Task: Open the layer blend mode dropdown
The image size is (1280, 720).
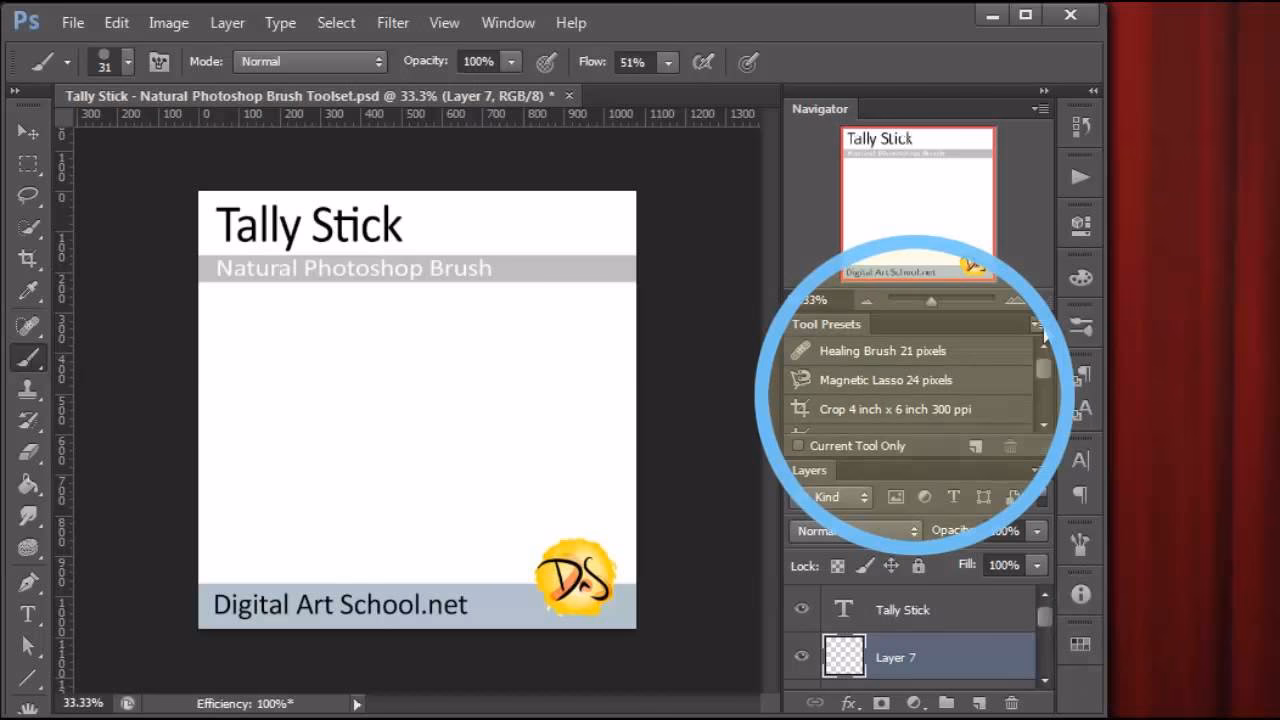Action: coord(855,531)
